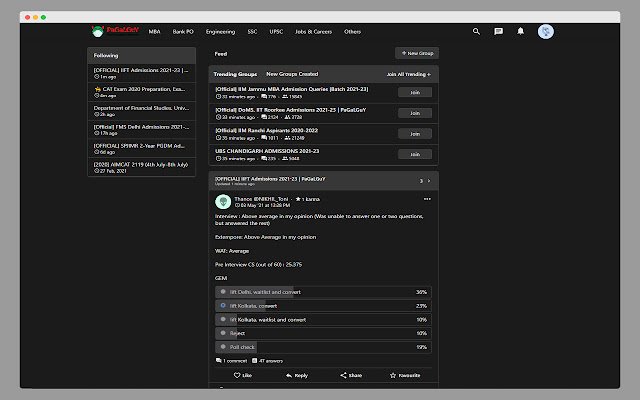Open the Jobs & Careers menu
Viewport: 640px width, 400px height.
point(313,31)
